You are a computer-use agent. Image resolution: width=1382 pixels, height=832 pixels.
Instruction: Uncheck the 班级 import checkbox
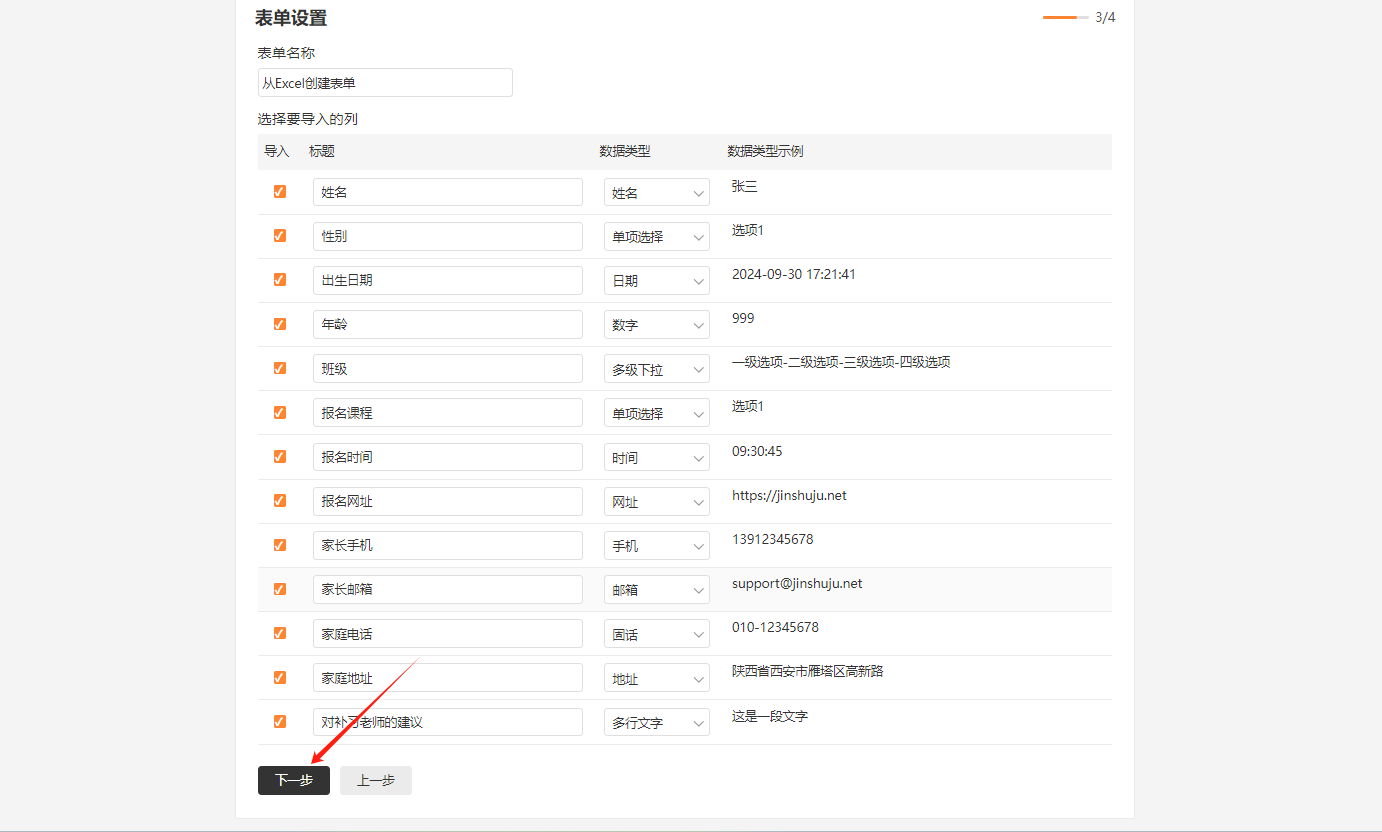tap(280, 368)
